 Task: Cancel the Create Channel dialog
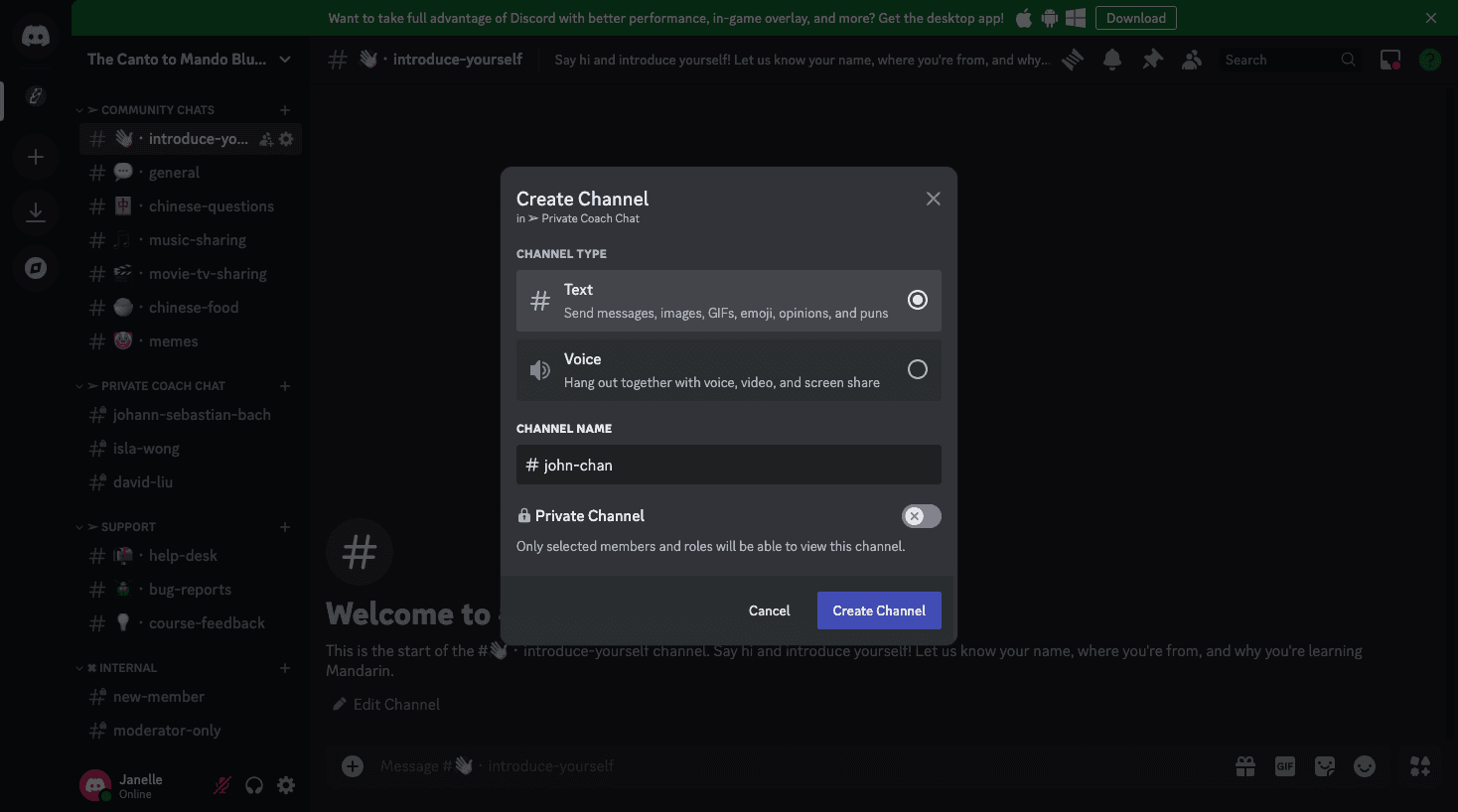[x=769, y=610]
